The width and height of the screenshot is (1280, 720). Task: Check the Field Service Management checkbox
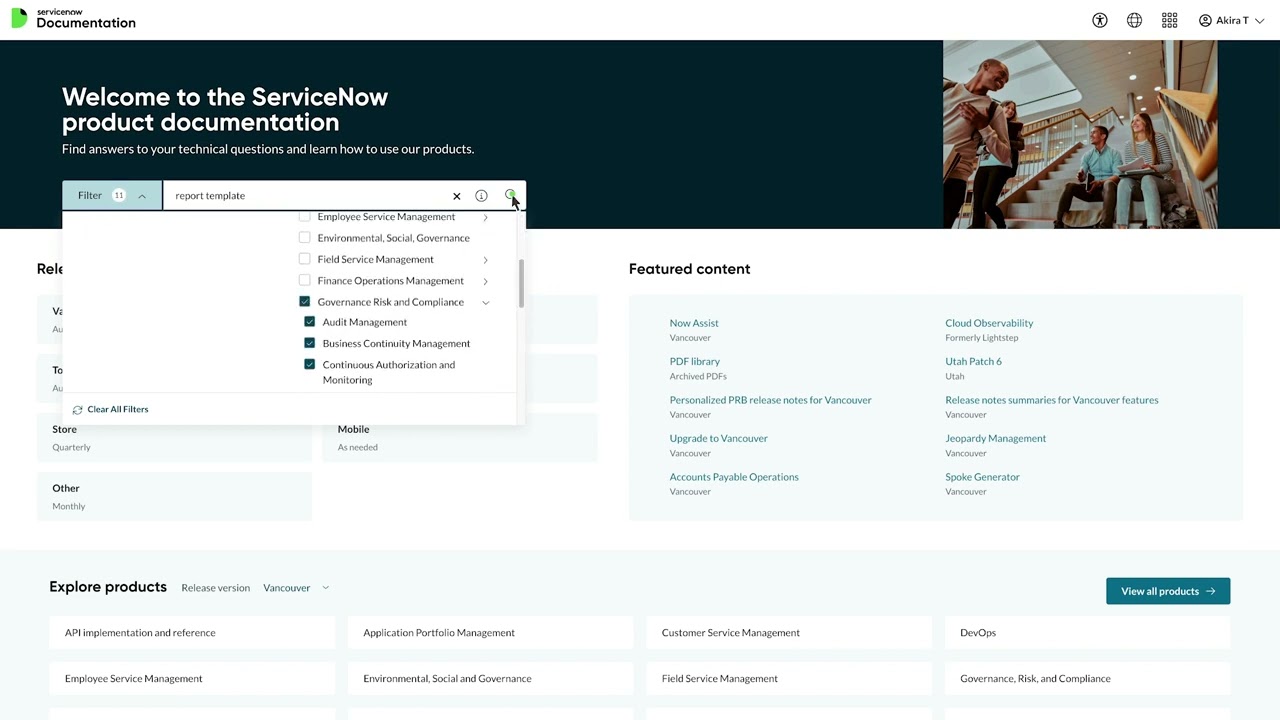pos(304,259)
